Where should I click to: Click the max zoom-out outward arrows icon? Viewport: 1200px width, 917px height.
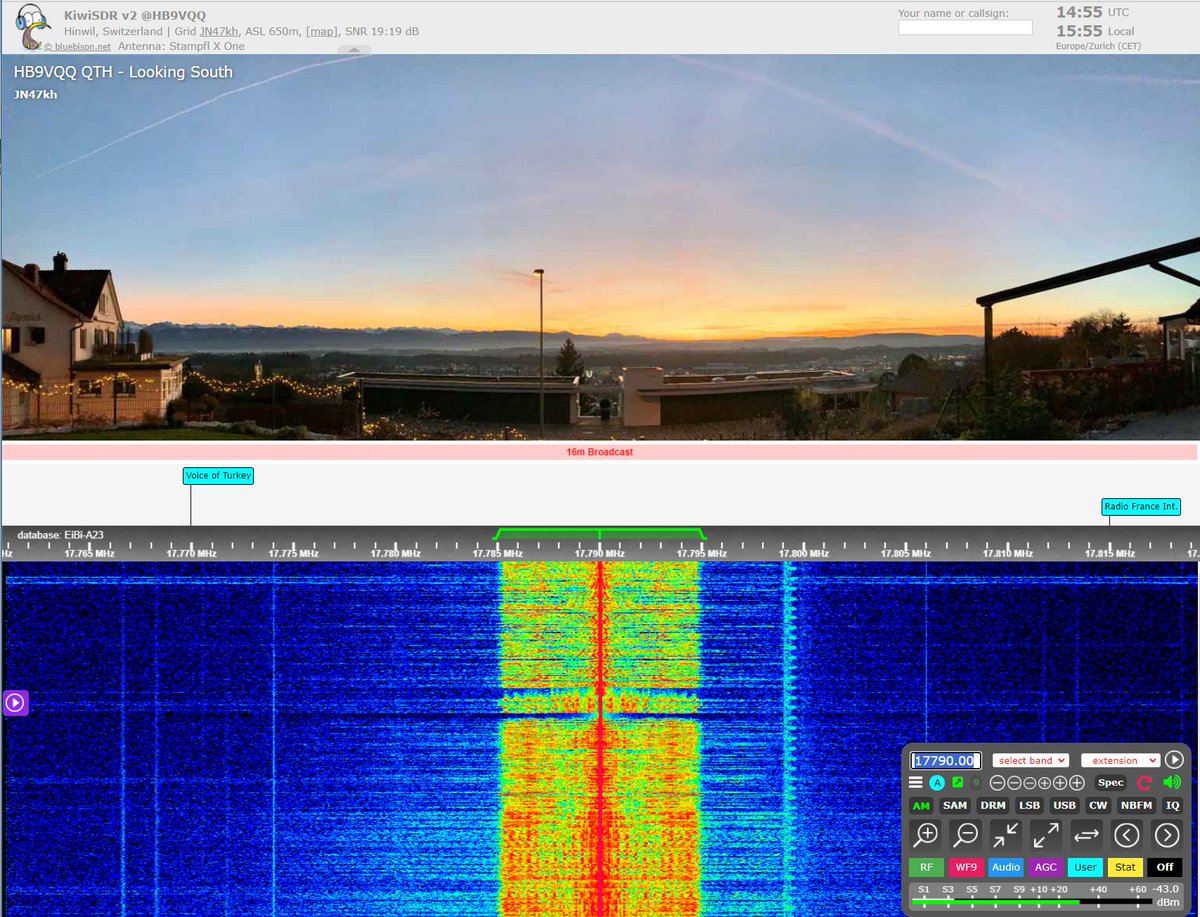[x=1046, y=834]
